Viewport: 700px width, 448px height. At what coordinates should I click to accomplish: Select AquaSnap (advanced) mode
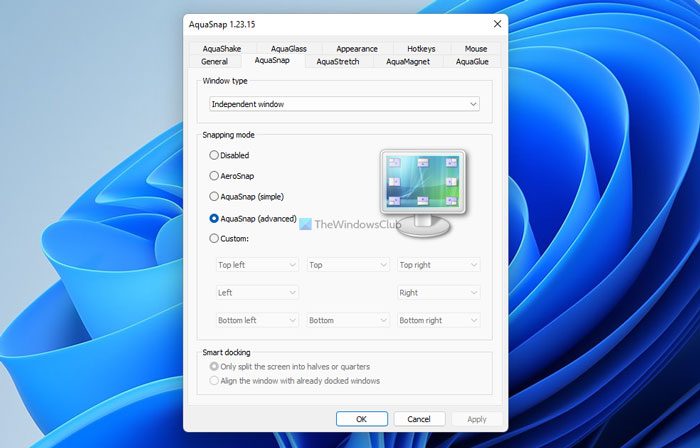(x=253, y=219)
